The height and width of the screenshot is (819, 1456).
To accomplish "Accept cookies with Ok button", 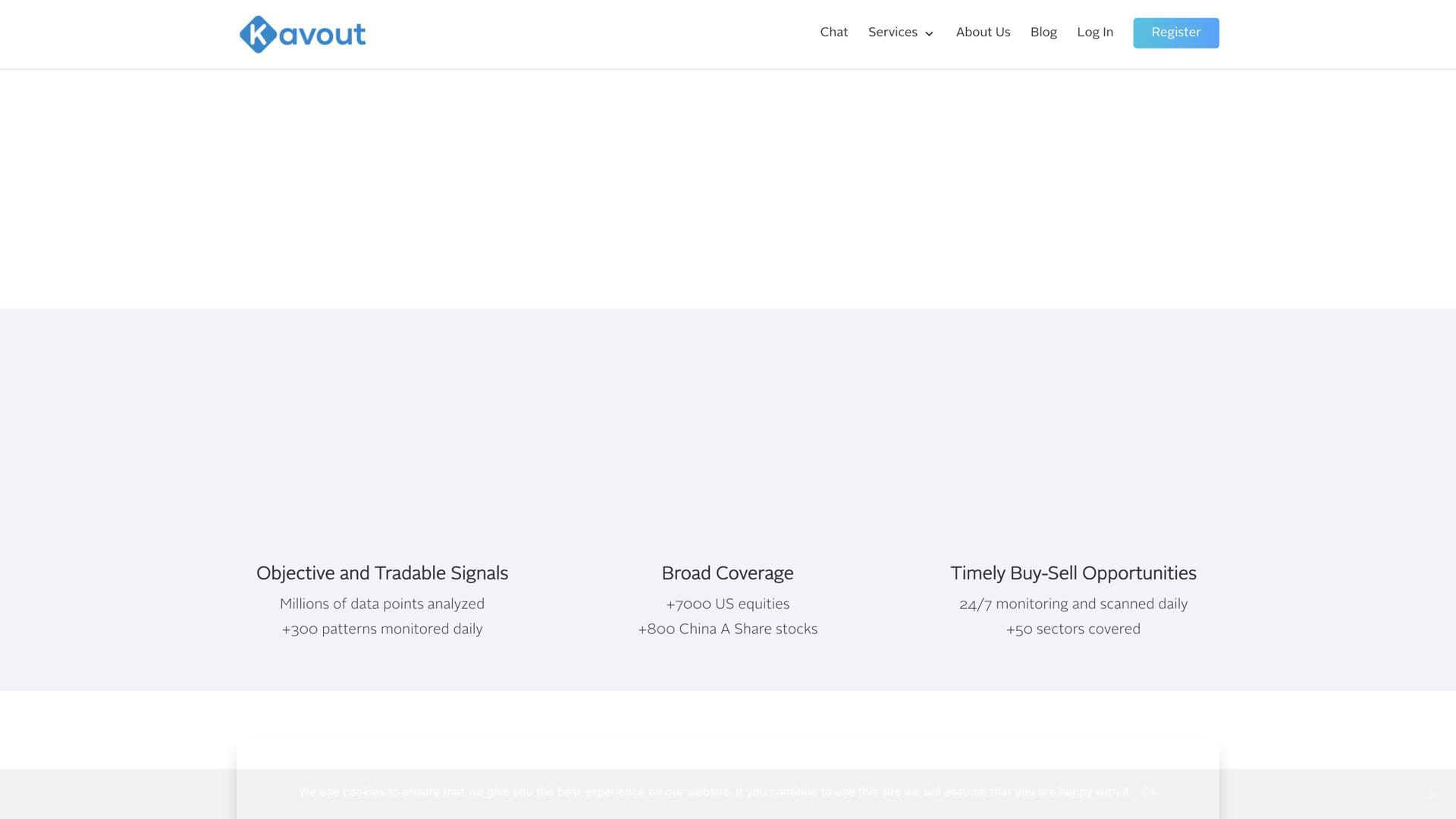I will [1149, 792].
